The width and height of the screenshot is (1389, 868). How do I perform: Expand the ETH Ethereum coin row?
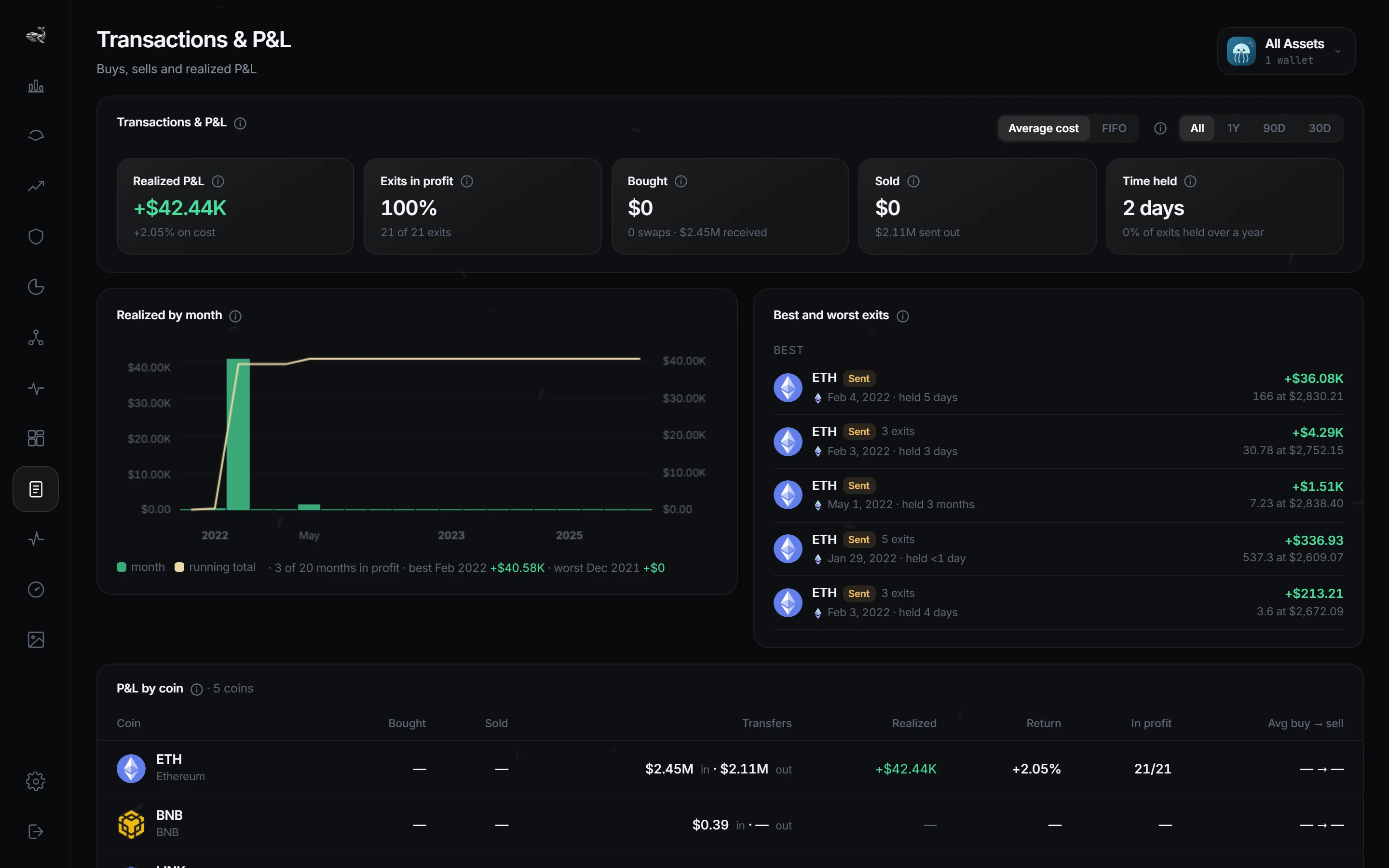[x=730, y=769]
